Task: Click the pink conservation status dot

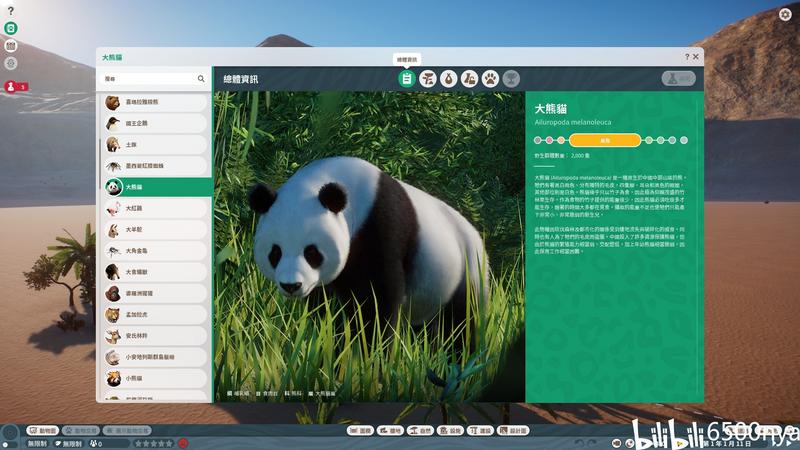Action: click(549, 140)
